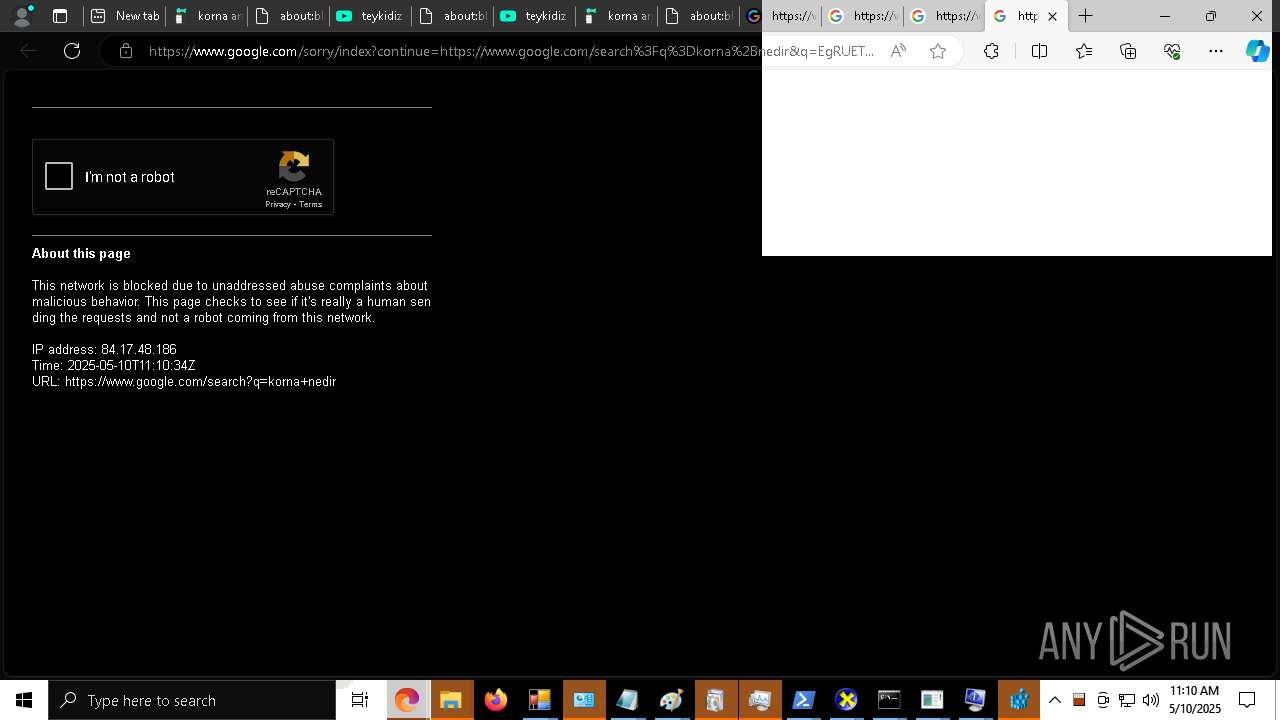Open the yellow X circle taskbar icon
The image size is (1280, 720).
pyautogui.click(x=847, y=700)
